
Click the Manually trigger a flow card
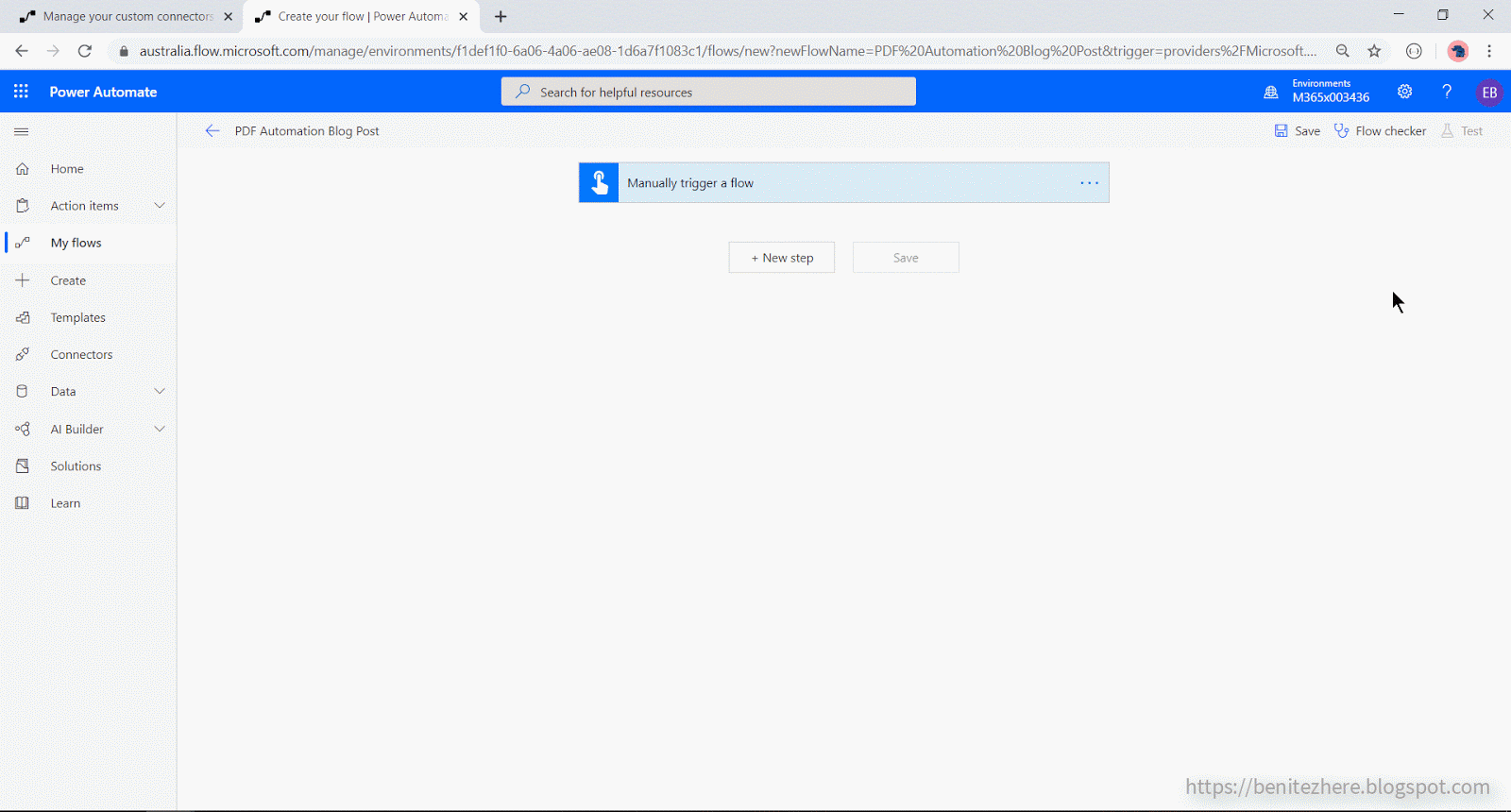[x=844, y=183]
